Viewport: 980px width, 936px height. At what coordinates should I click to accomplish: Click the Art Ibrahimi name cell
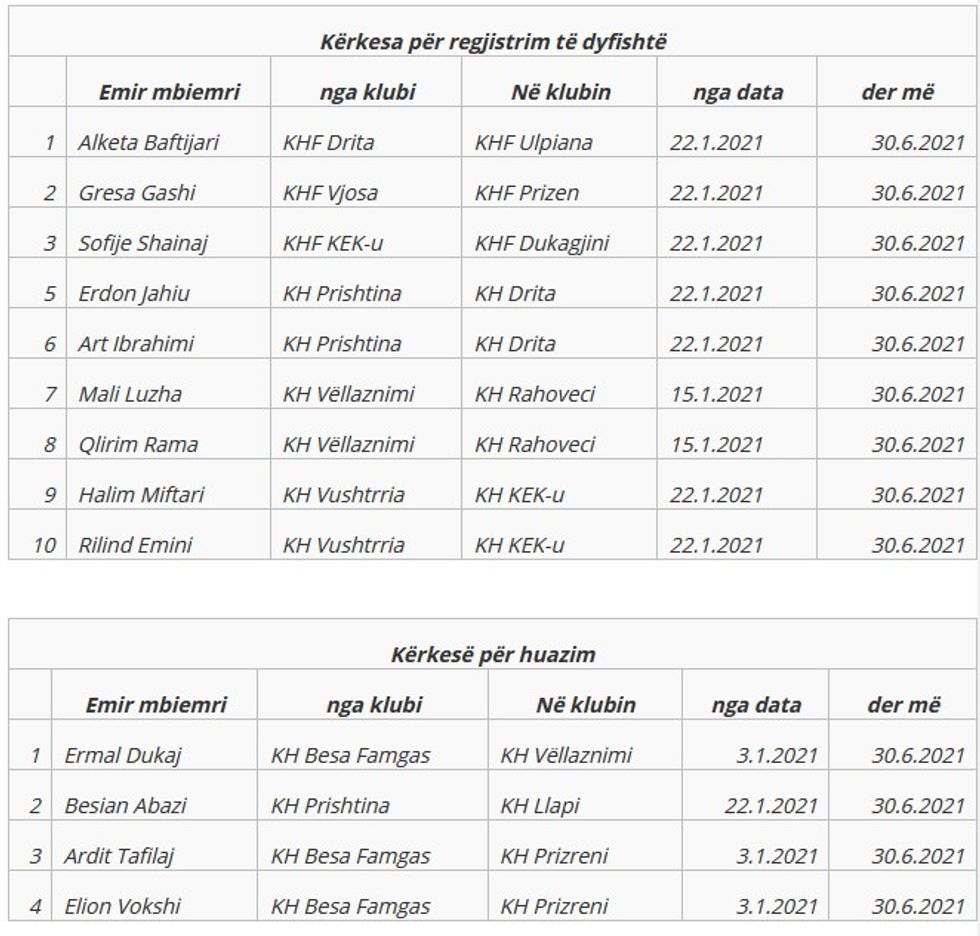coord(136,343)
